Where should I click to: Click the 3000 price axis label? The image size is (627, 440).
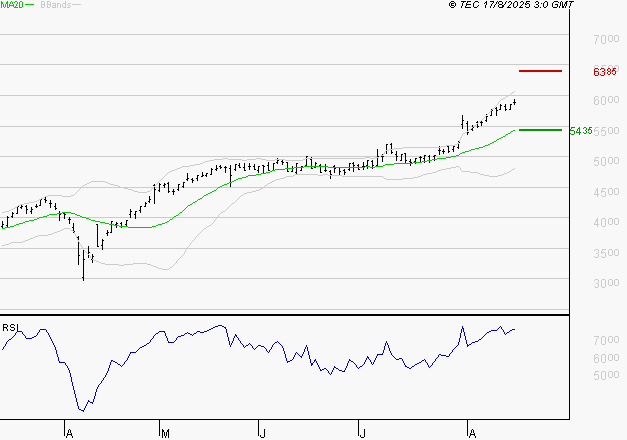[x=606, y=284]
